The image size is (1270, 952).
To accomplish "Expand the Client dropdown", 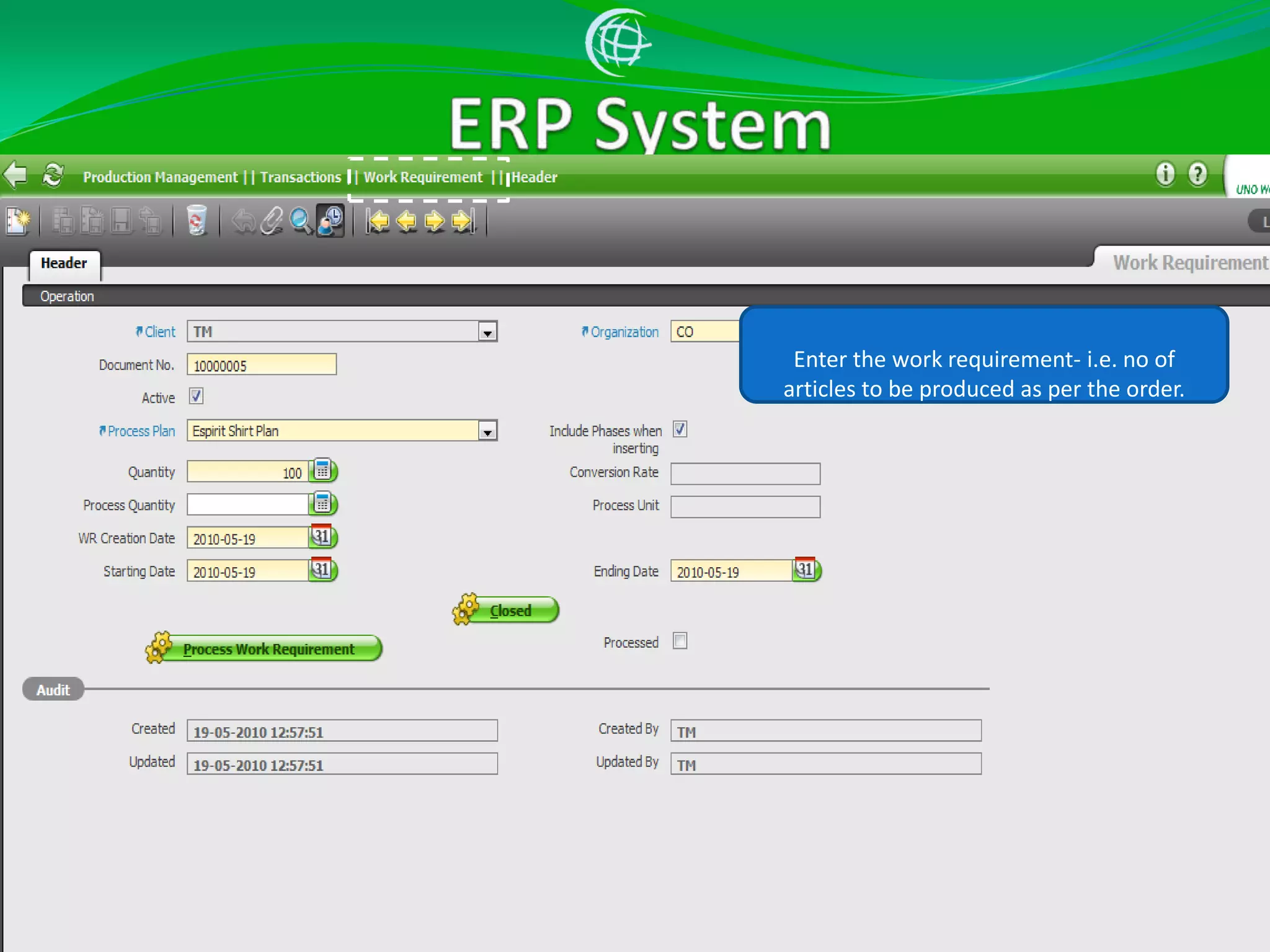I will point(487,332).
